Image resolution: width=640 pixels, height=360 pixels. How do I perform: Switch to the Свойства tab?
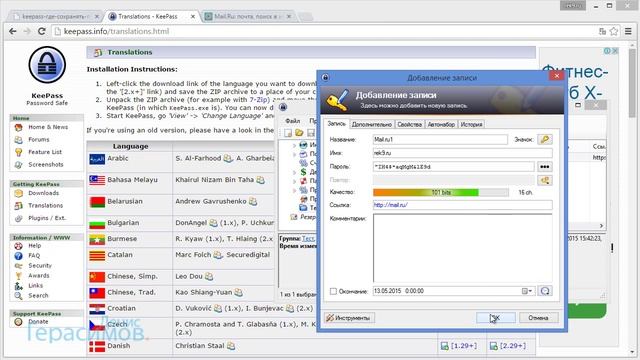click(409, 124)
